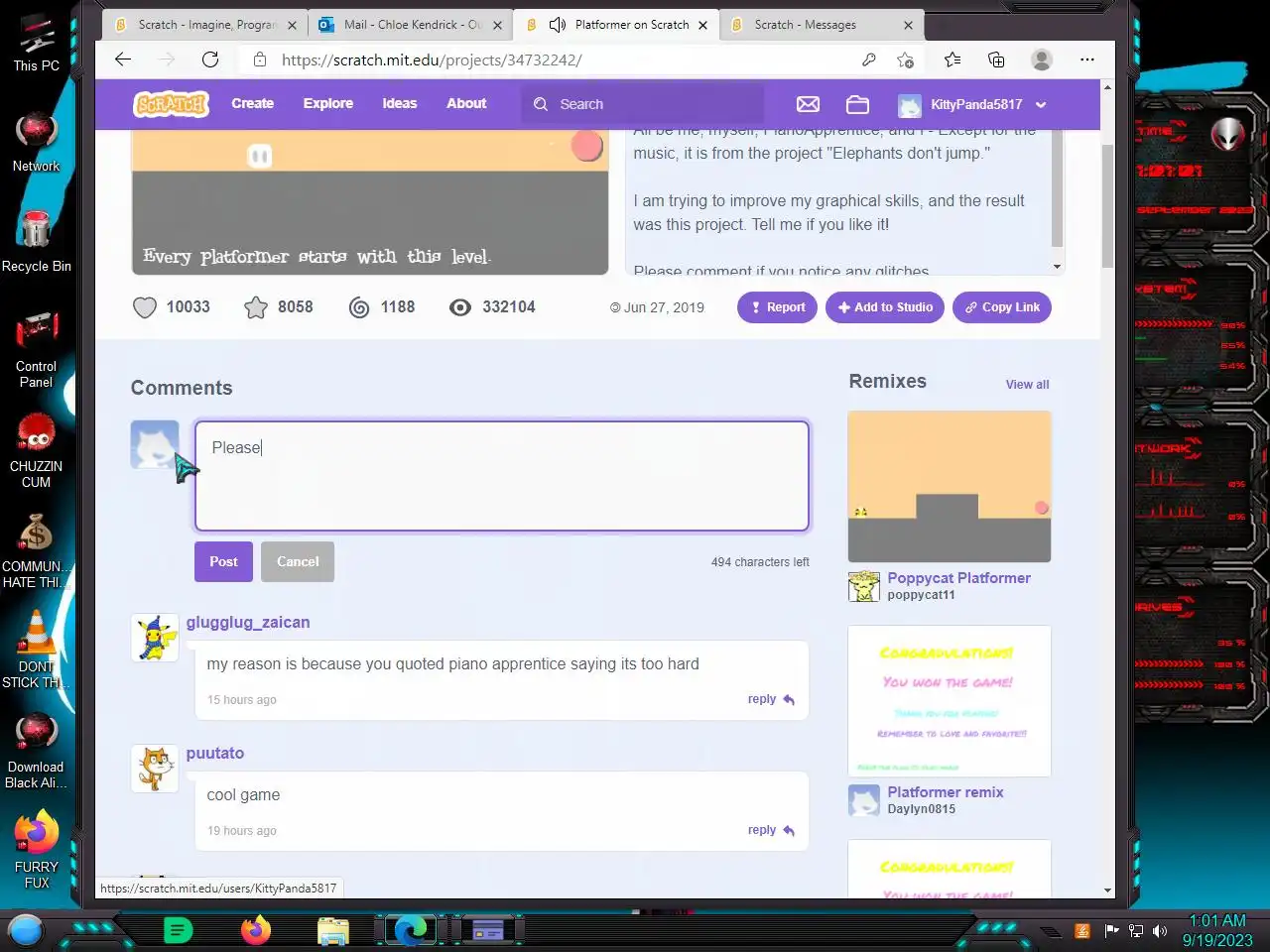Viewport: 1270px width, 952px height.
Task: Love the project with the heart icon
Action: click(x=145, y=307)
